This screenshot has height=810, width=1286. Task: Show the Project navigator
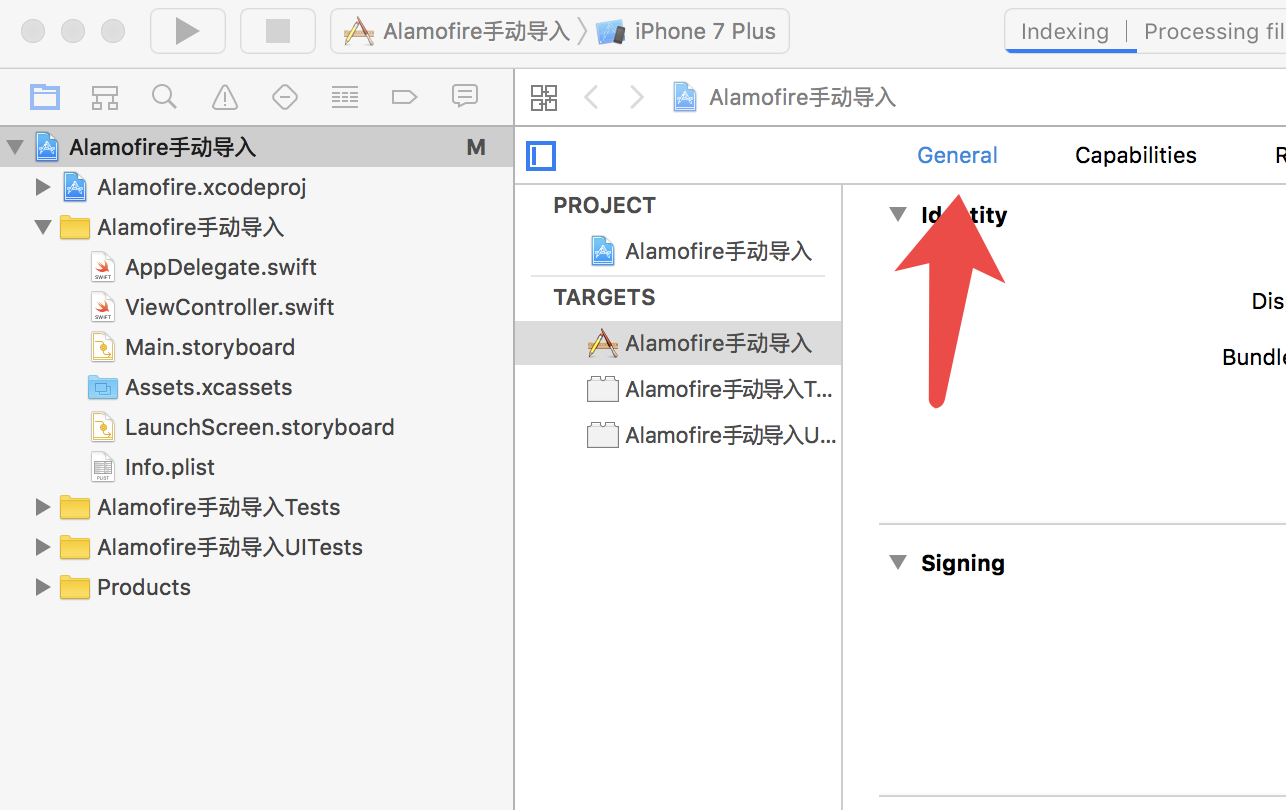[45, 97]
